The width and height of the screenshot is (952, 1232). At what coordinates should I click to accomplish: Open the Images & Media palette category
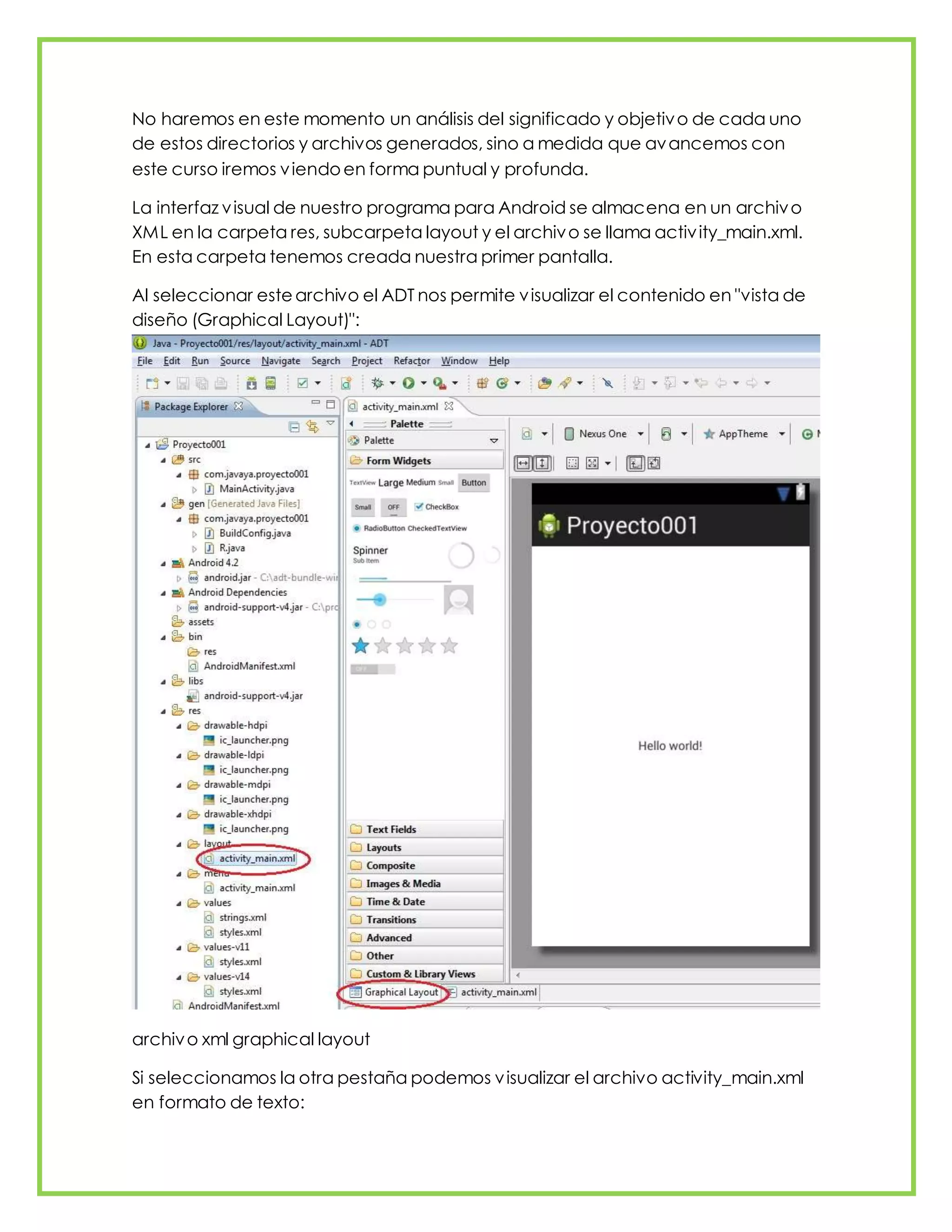pyautogui.click(x=425, y=883)
